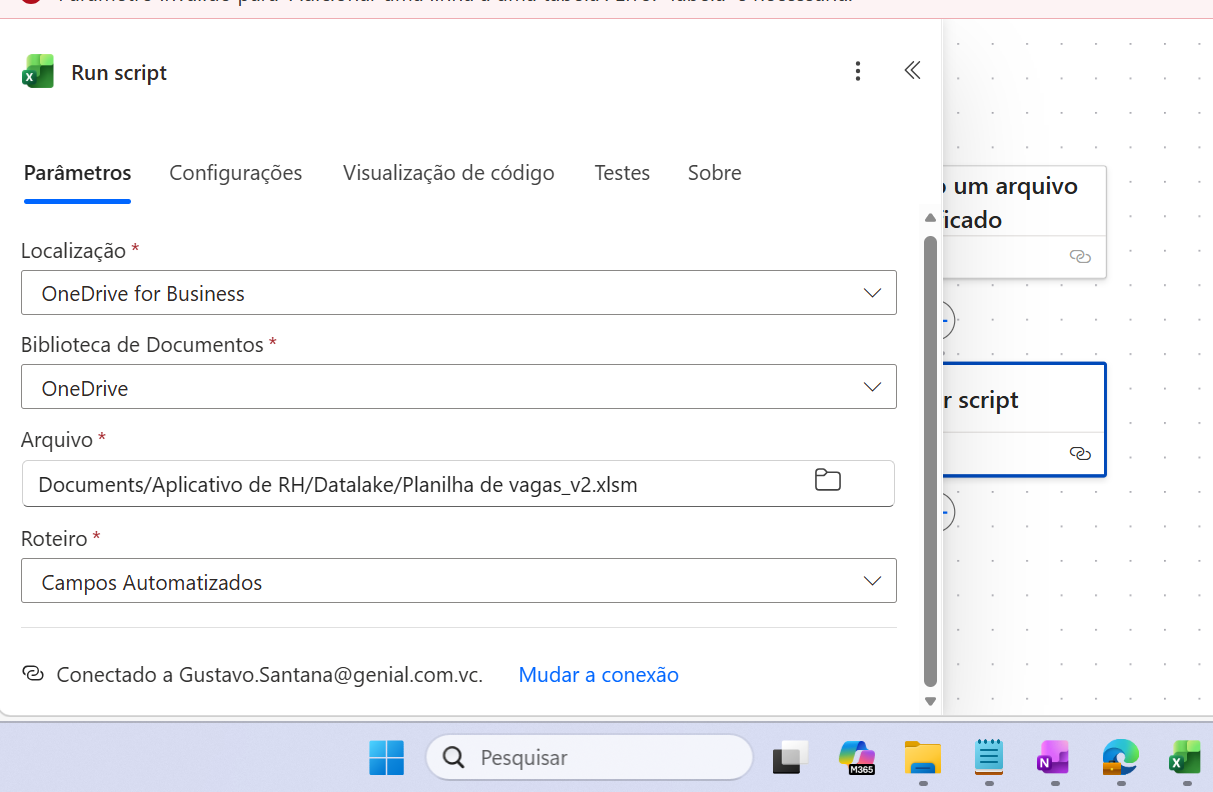Click the Mudar a conexão link
This screenshot has width=1213, height=792.
(598, 675)
